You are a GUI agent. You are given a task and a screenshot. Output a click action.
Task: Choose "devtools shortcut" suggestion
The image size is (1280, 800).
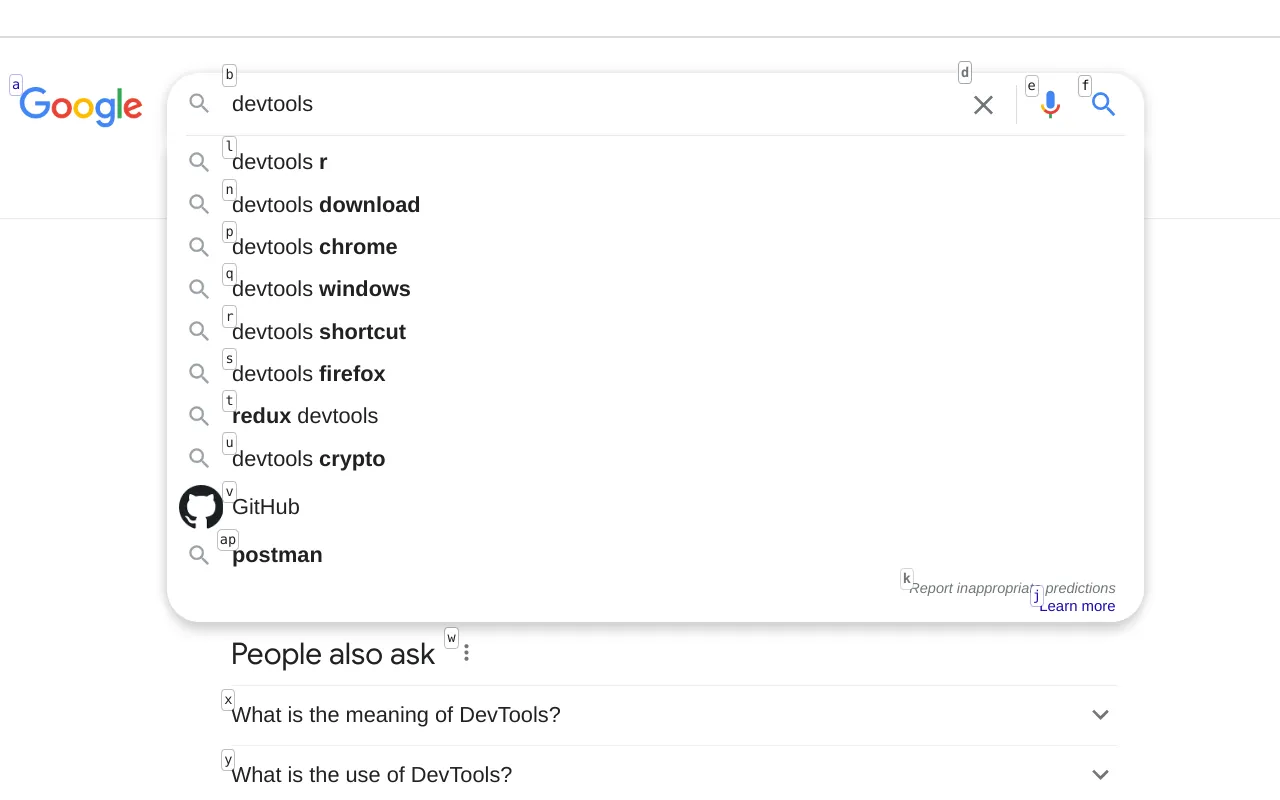319,332
